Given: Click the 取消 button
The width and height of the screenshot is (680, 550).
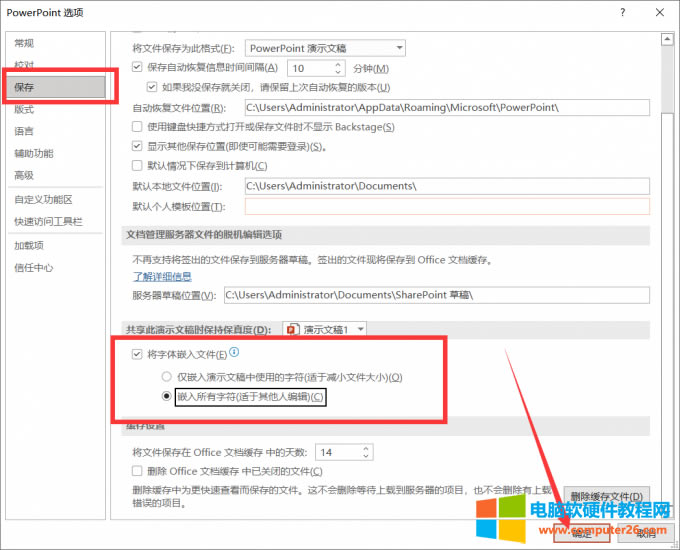Looking at the screenshot, I should point(646,533).
